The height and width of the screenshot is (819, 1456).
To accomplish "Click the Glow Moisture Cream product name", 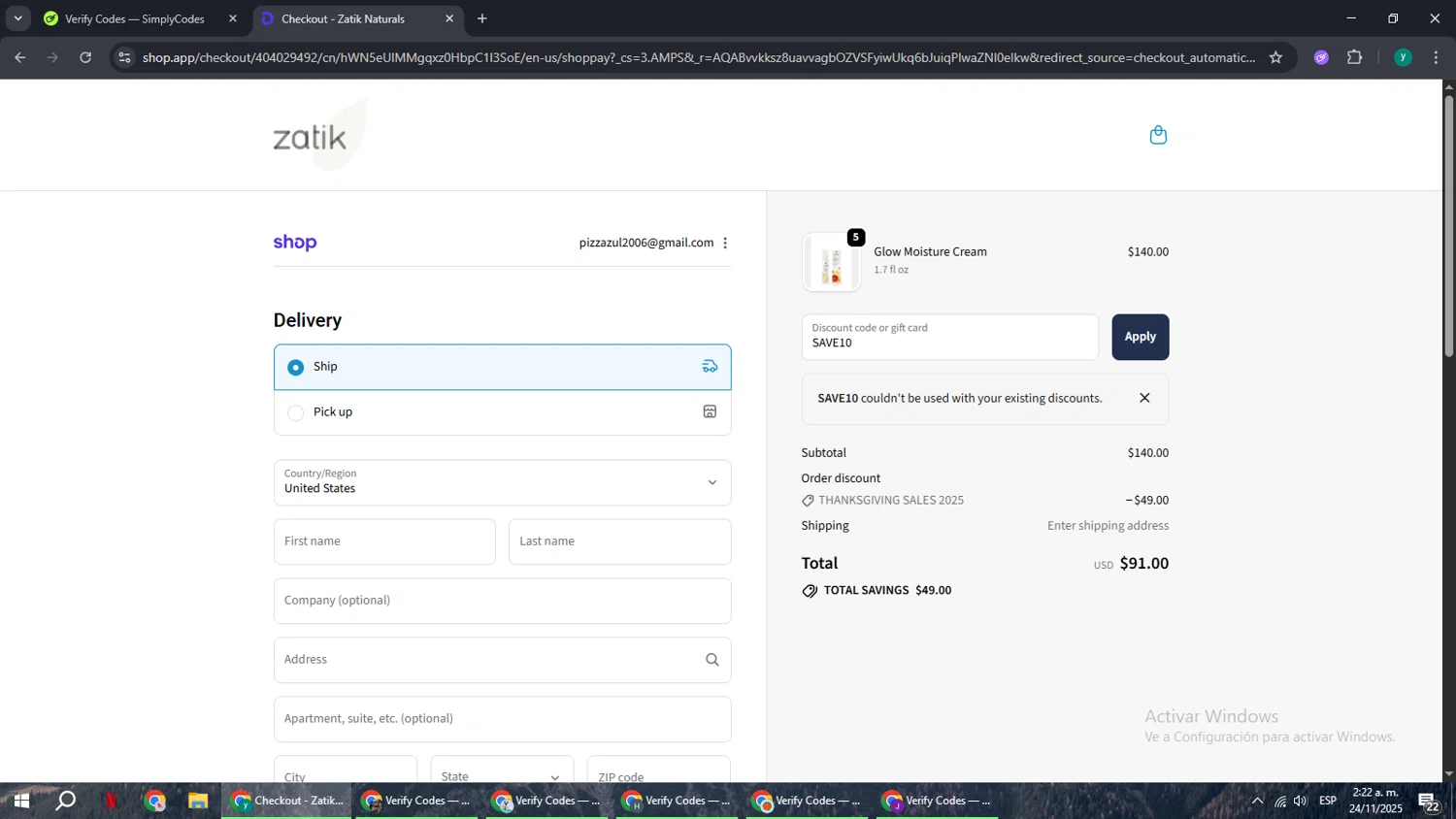I will [x=930, y=251].
